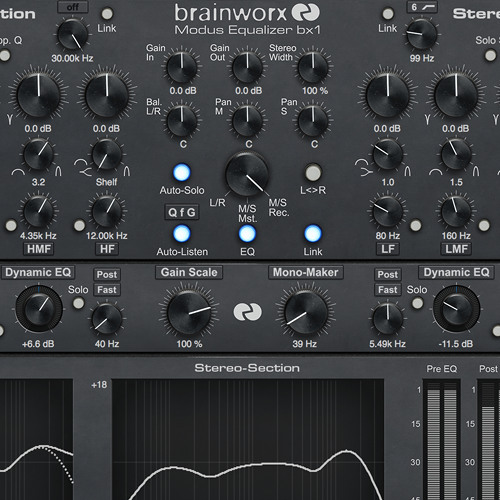The width and height of the screenshot is (500, 500).
Task: Click the HMF band button
Action: (39, 249)
